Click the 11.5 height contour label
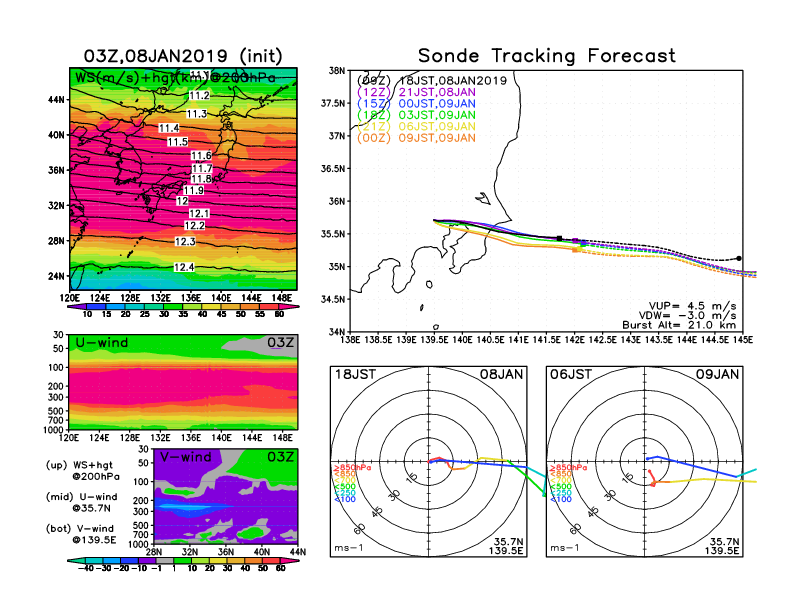 (178, 142)
